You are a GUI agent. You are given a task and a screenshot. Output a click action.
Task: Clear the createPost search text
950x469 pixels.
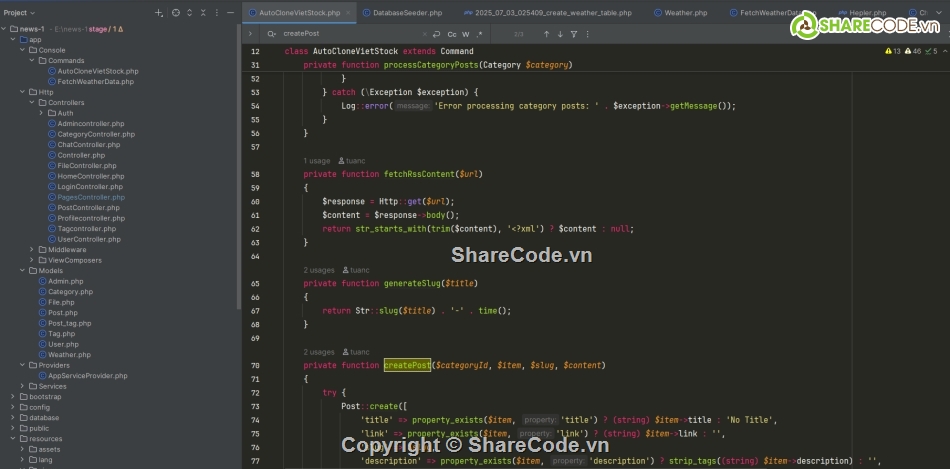pyautogui.click(x=424, y=35)
